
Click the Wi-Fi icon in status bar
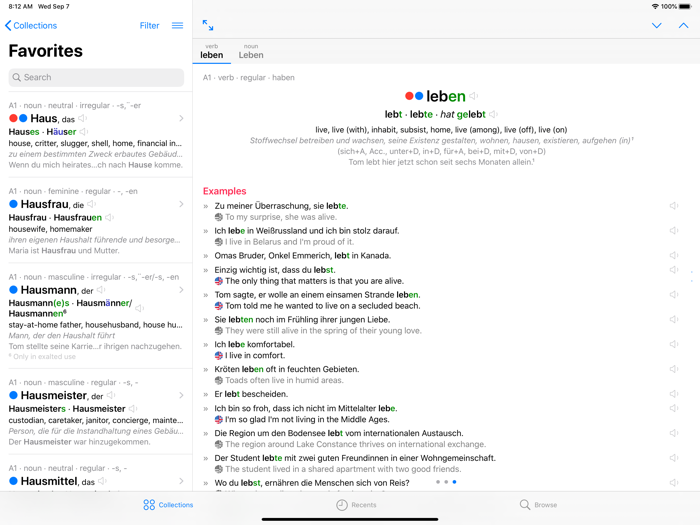tap(655, 6)
